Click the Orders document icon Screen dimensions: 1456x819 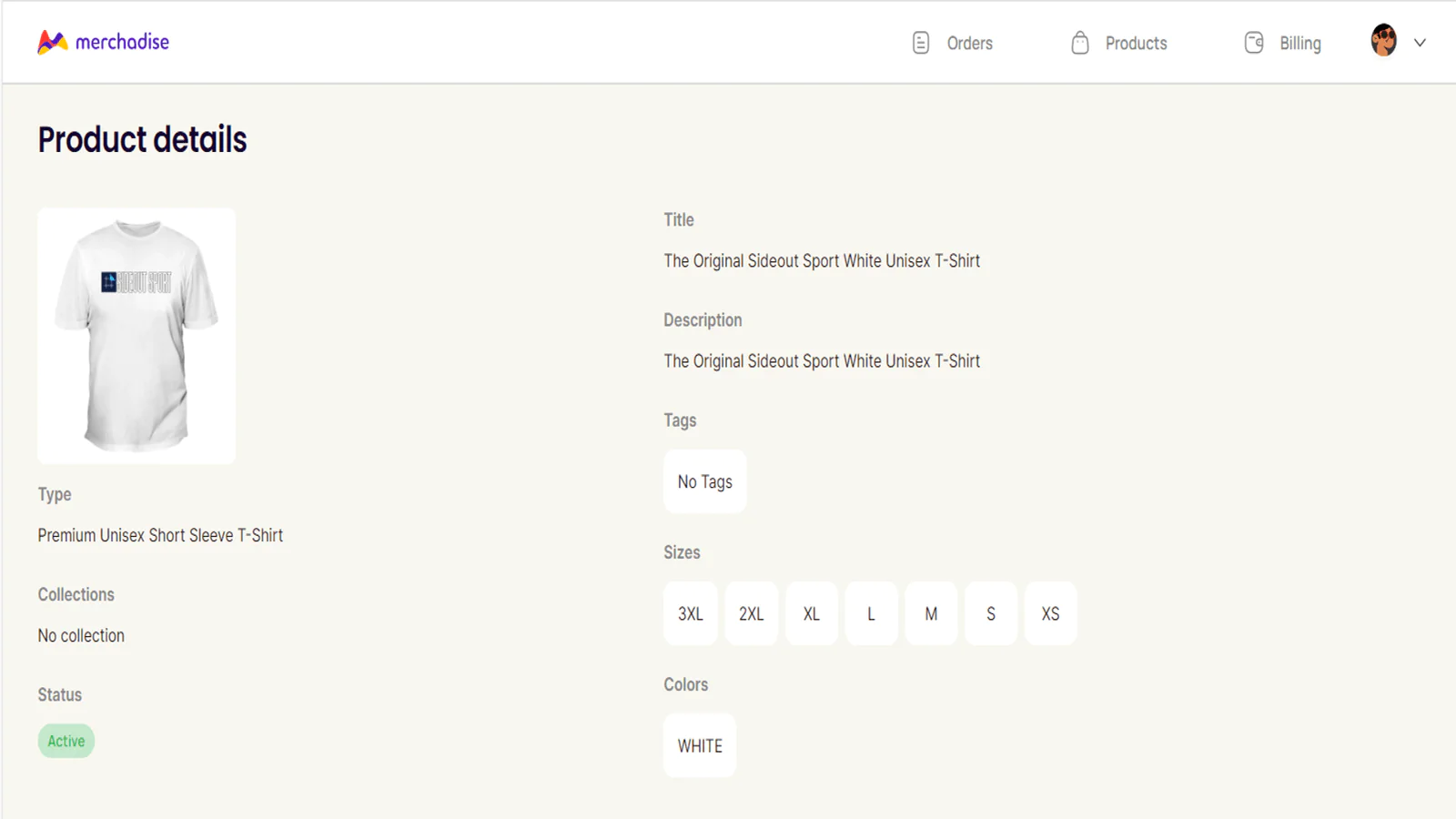point(920,43)
